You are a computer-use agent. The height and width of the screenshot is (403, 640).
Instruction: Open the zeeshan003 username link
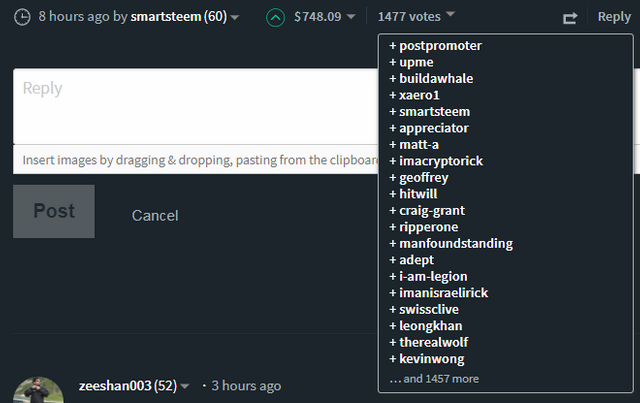(x=115, y=386)
